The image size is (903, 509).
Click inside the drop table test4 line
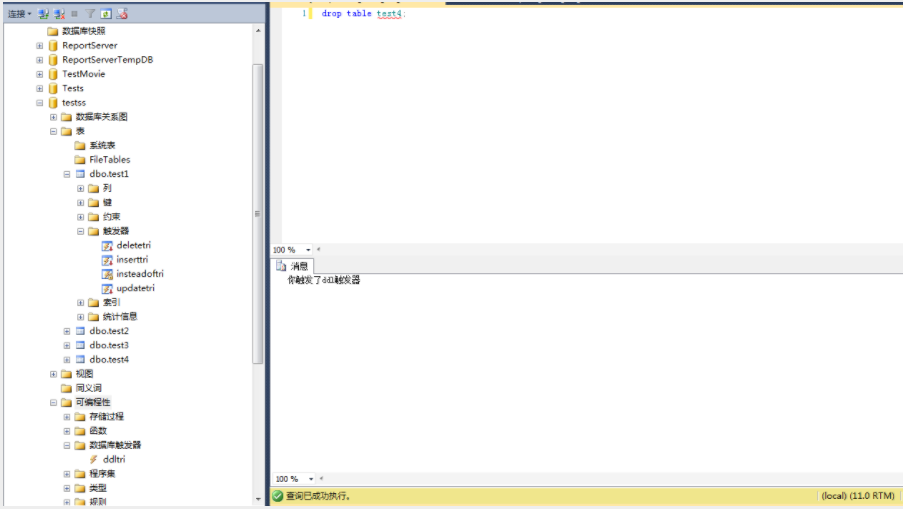coord(363,13)
